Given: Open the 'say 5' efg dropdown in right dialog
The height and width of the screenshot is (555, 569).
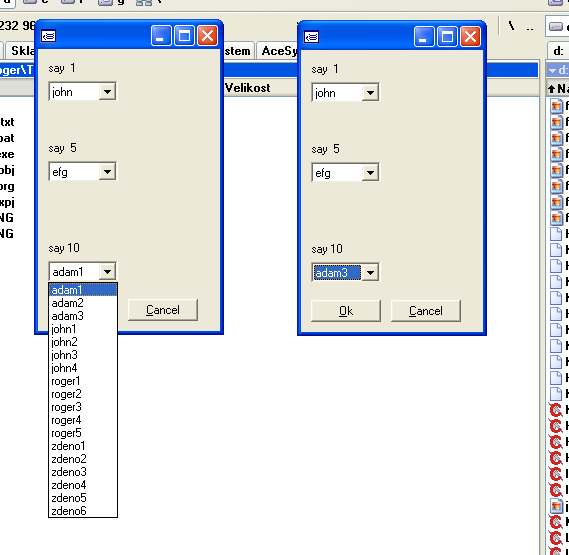Looking at the screenshot, I should click(370, 173).
